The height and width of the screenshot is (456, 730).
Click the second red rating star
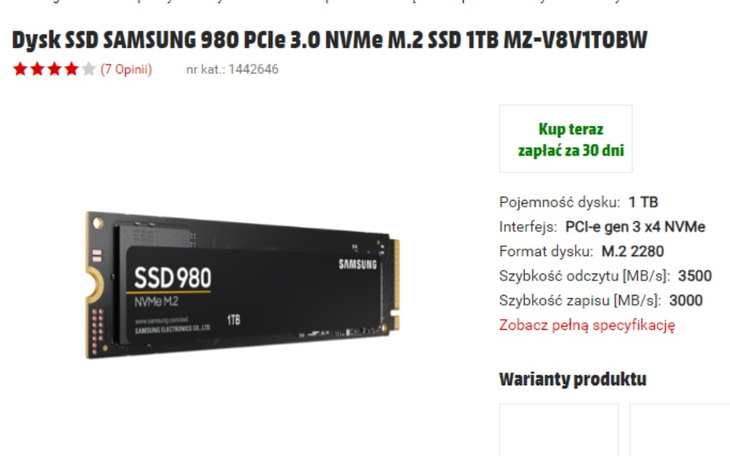(37, 69)
